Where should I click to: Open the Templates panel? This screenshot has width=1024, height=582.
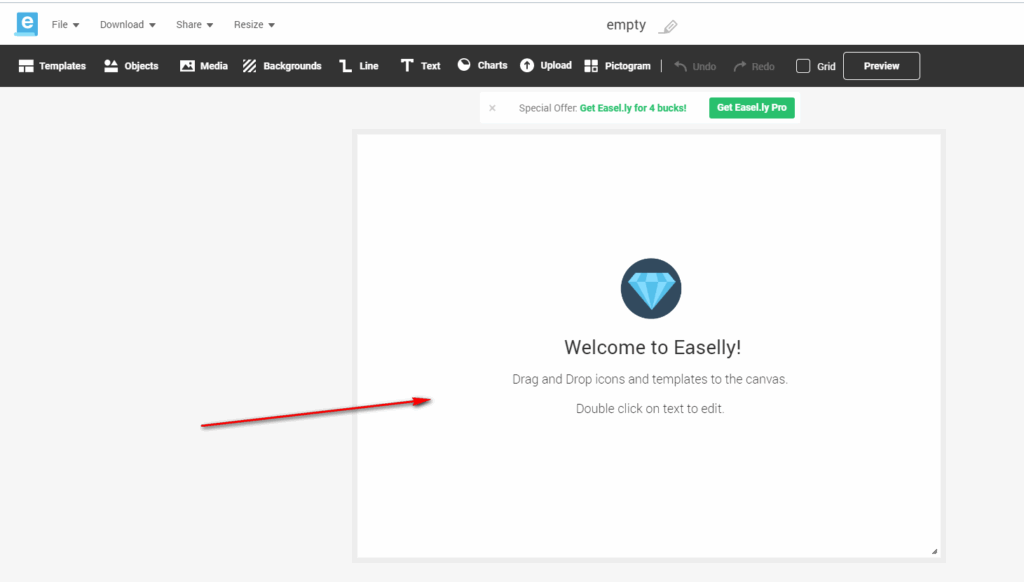52,66
